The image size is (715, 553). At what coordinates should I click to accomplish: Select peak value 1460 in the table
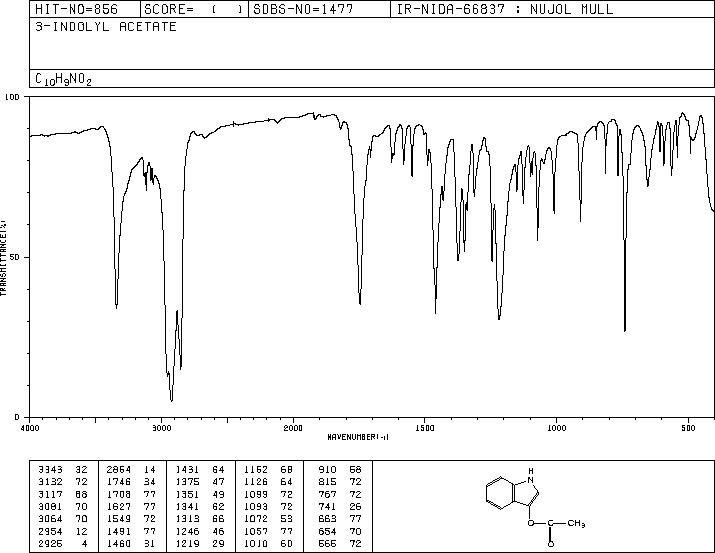(119, 544)
